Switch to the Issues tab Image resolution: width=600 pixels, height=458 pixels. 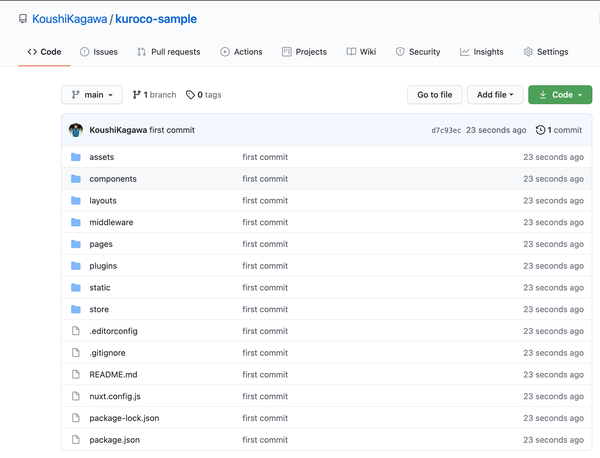tap(99, 52)
